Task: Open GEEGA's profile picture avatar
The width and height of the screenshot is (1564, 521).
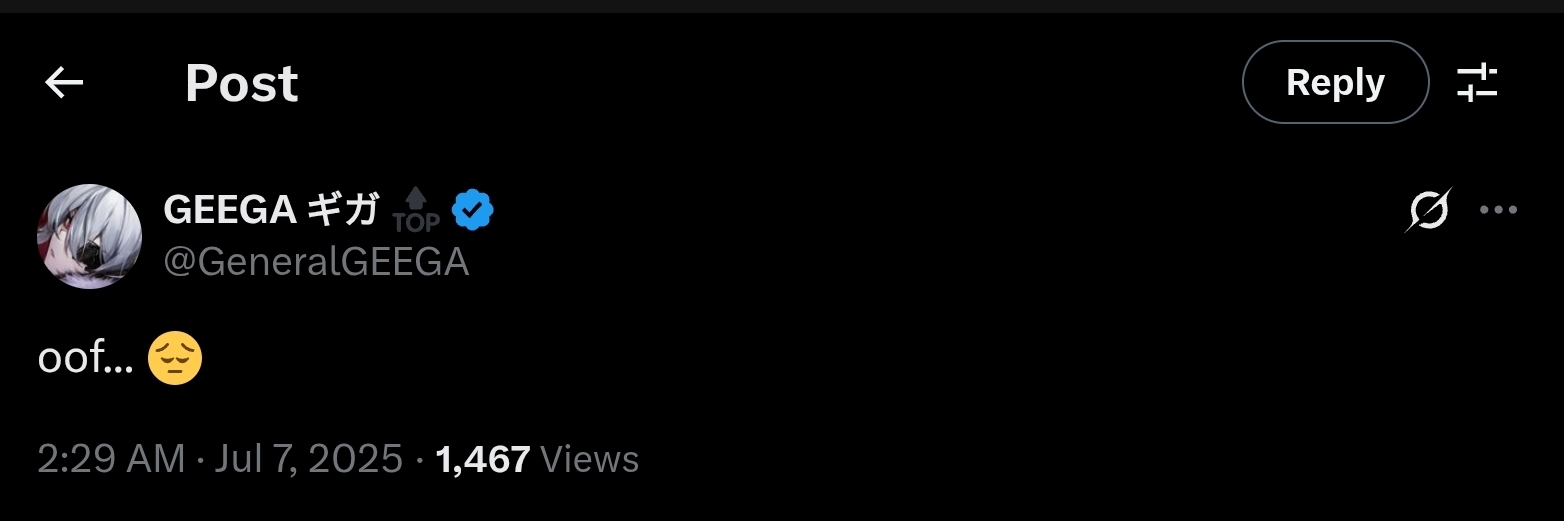Action: [89, 236]
